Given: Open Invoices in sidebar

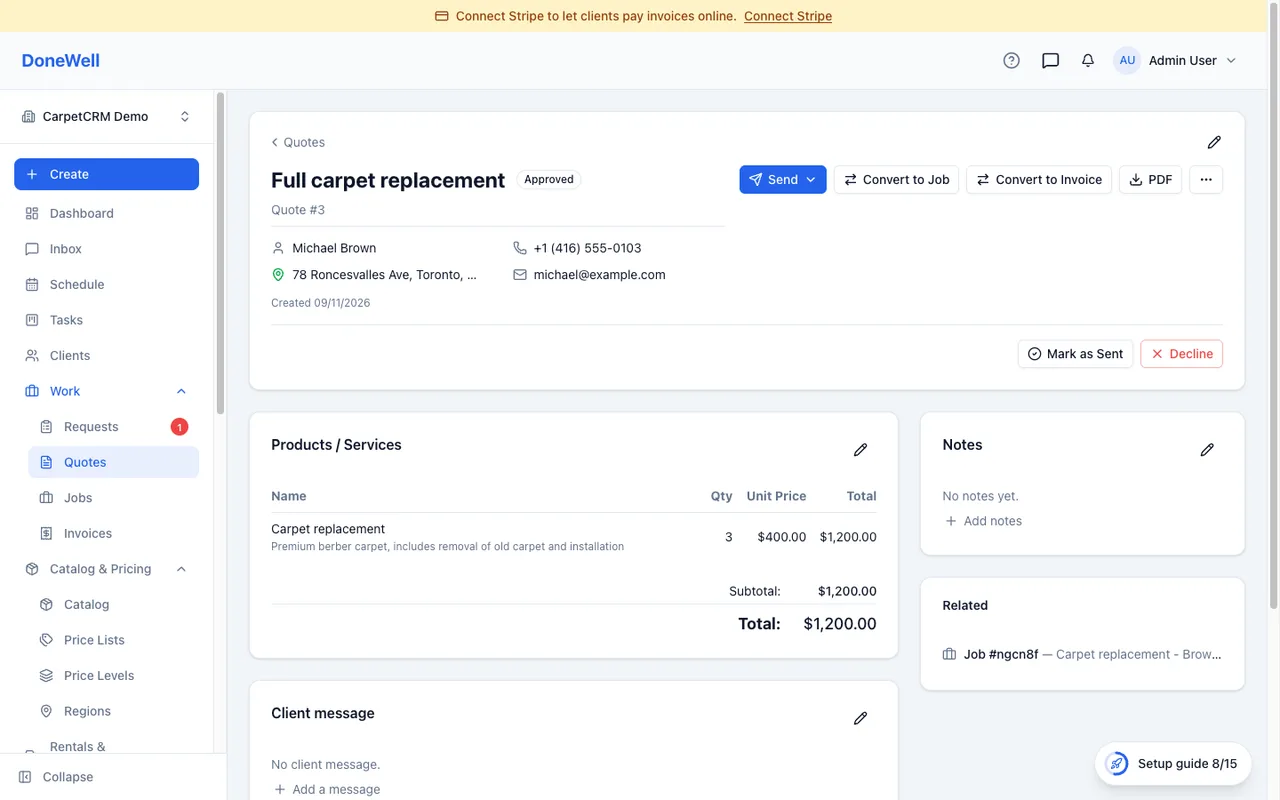Looking at the screenshot, I should coord(113,534).
